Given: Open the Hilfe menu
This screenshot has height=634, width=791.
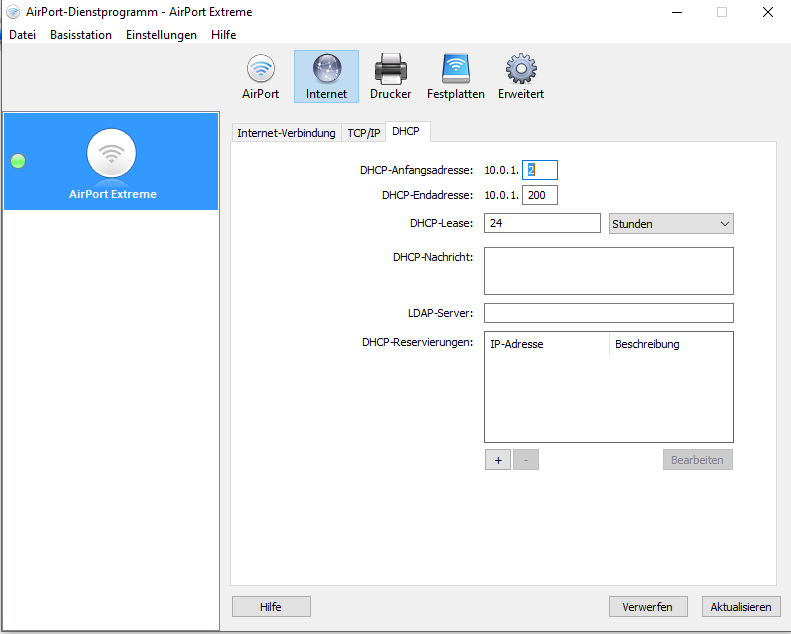Looking at the screenshot, I should tap(223, 35).
